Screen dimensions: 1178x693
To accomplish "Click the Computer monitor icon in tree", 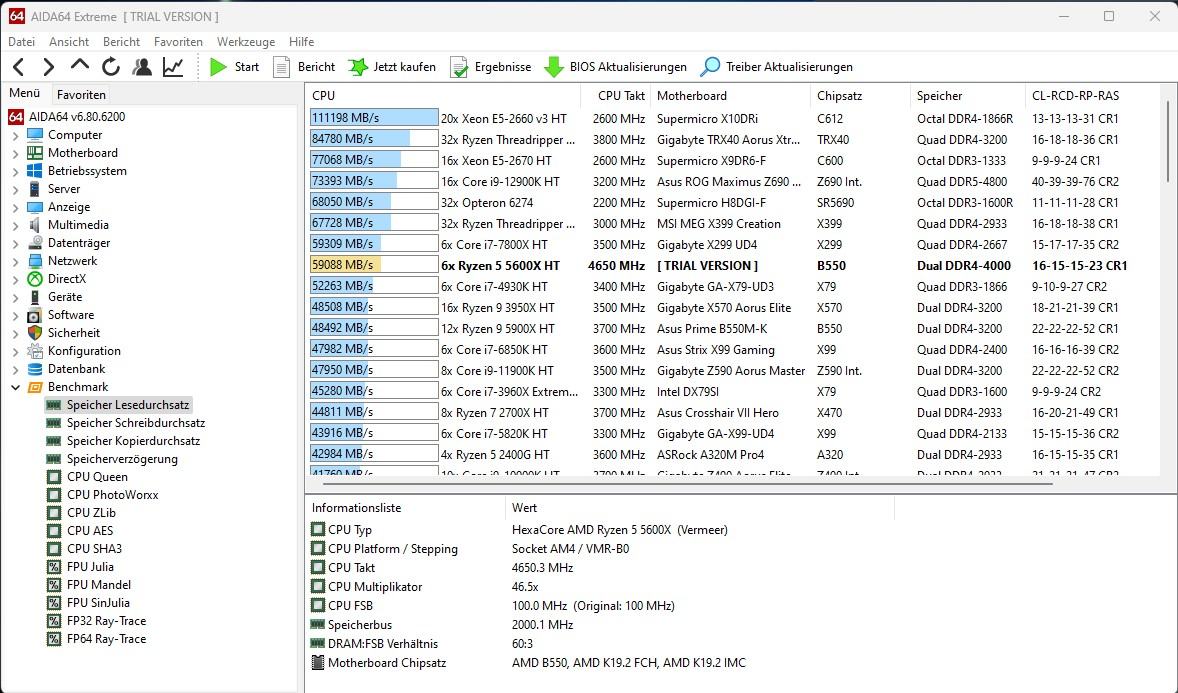I will [x=35, y=135].
